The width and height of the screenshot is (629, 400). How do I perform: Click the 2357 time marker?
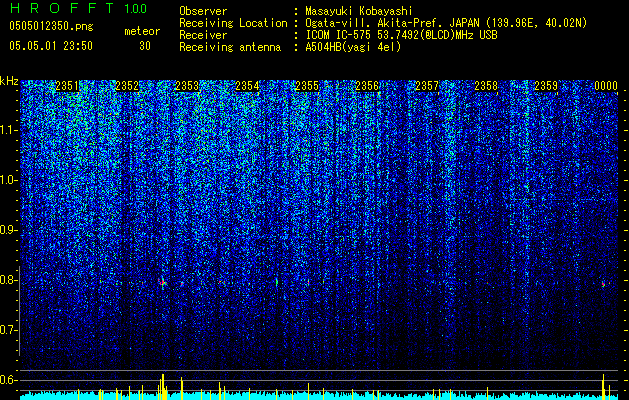coord(427,86)
